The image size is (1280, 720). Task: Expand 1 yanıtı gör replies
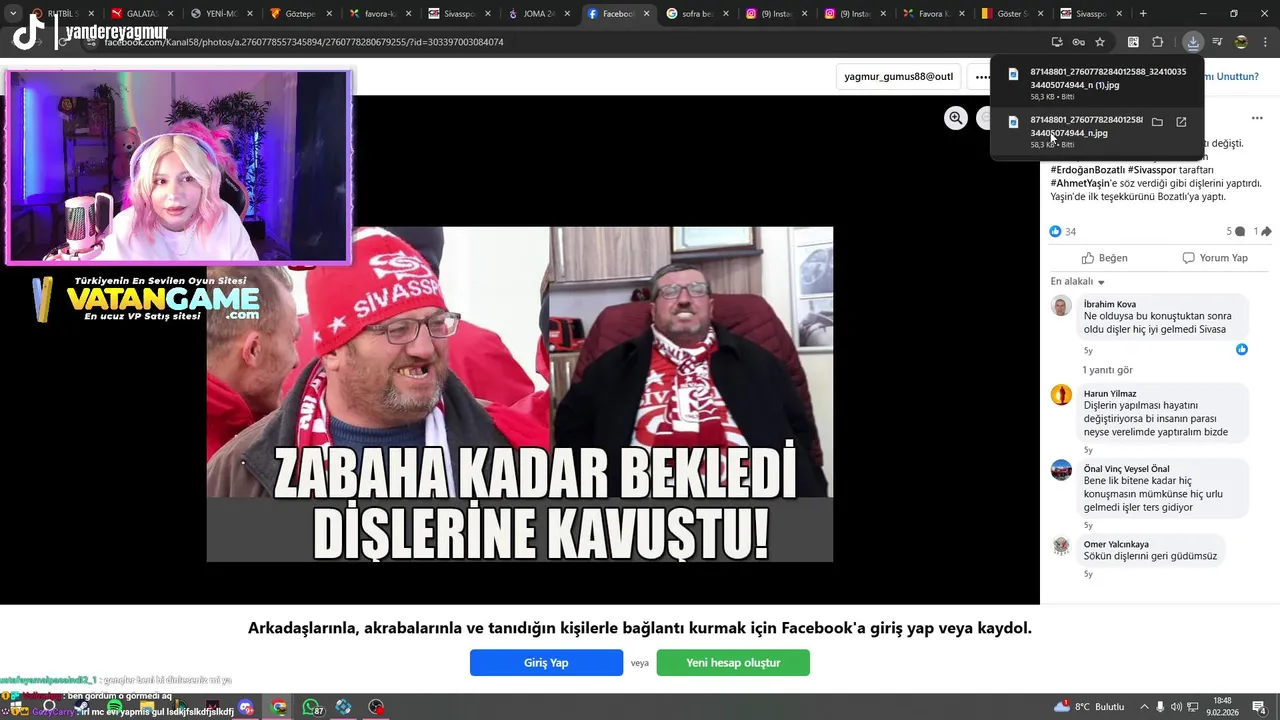point(1107,370)
